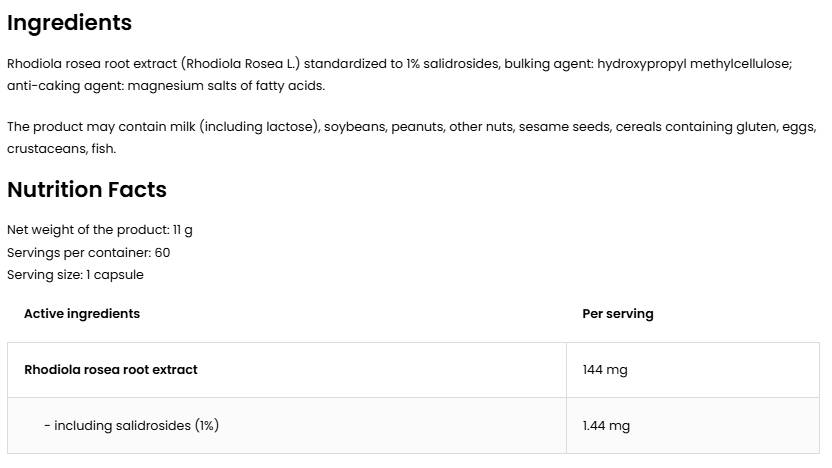Click the words hydroxypropyl methylcellulose

point(695,64)
